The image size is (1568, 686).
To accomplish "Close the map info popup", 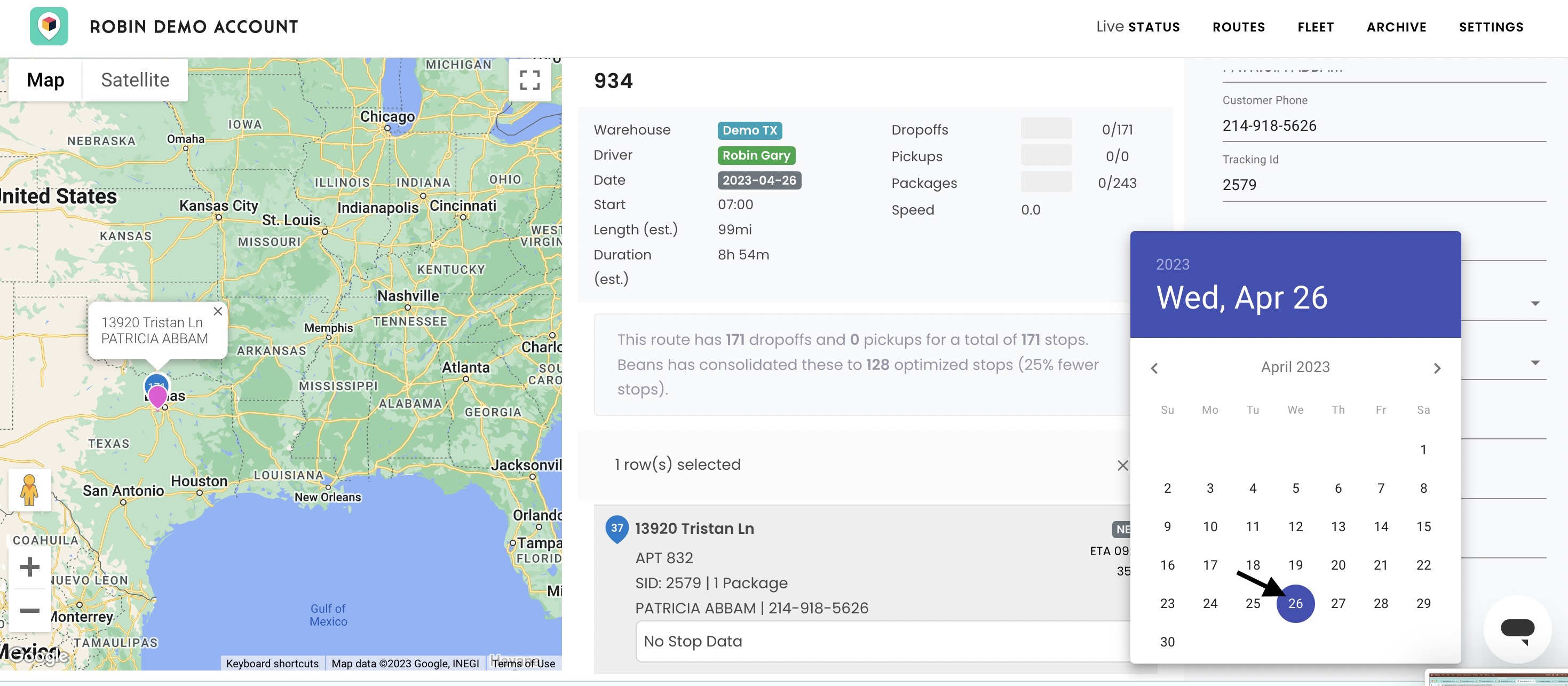I will click(x=217, y=311).
